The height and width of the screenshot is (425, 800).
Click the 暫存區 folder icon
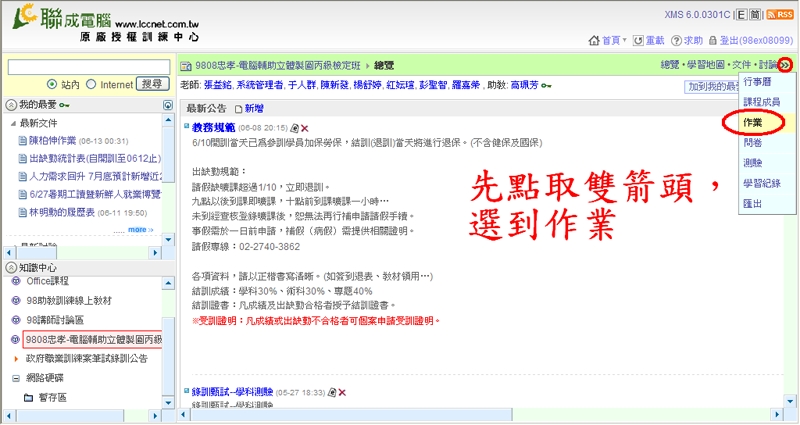(x=28, y=398)
